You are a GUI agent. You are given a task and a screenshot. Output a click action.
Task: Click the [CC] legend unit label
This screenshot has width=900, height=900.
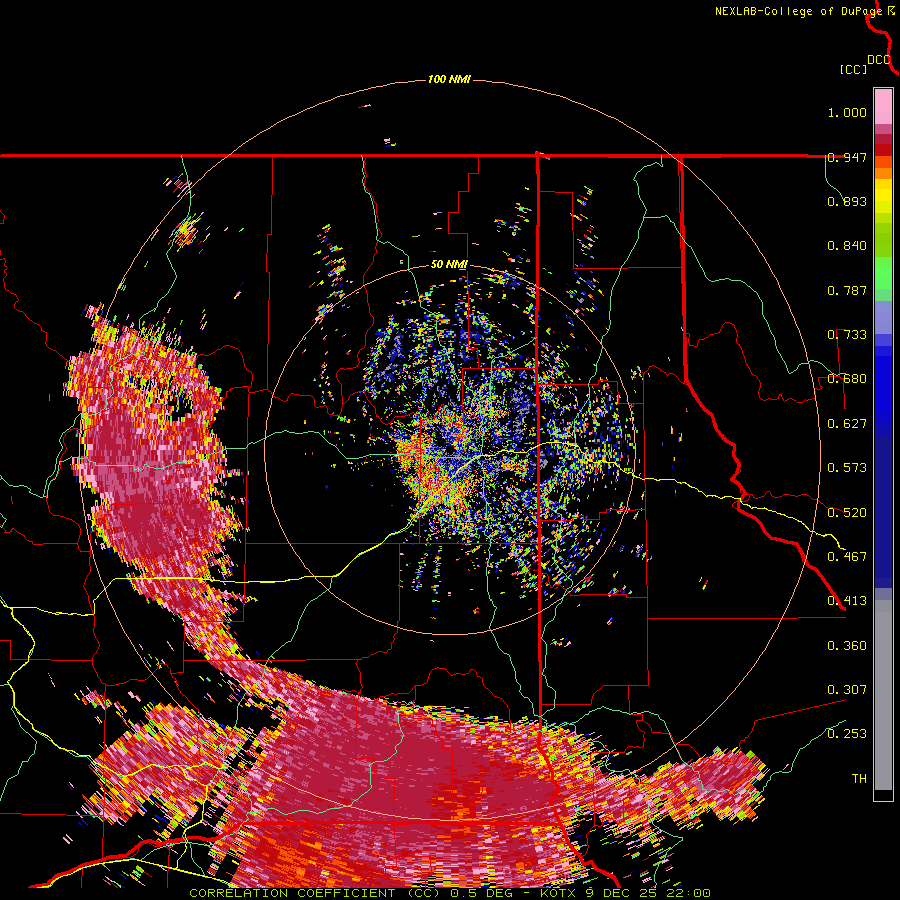click(853, 69)
